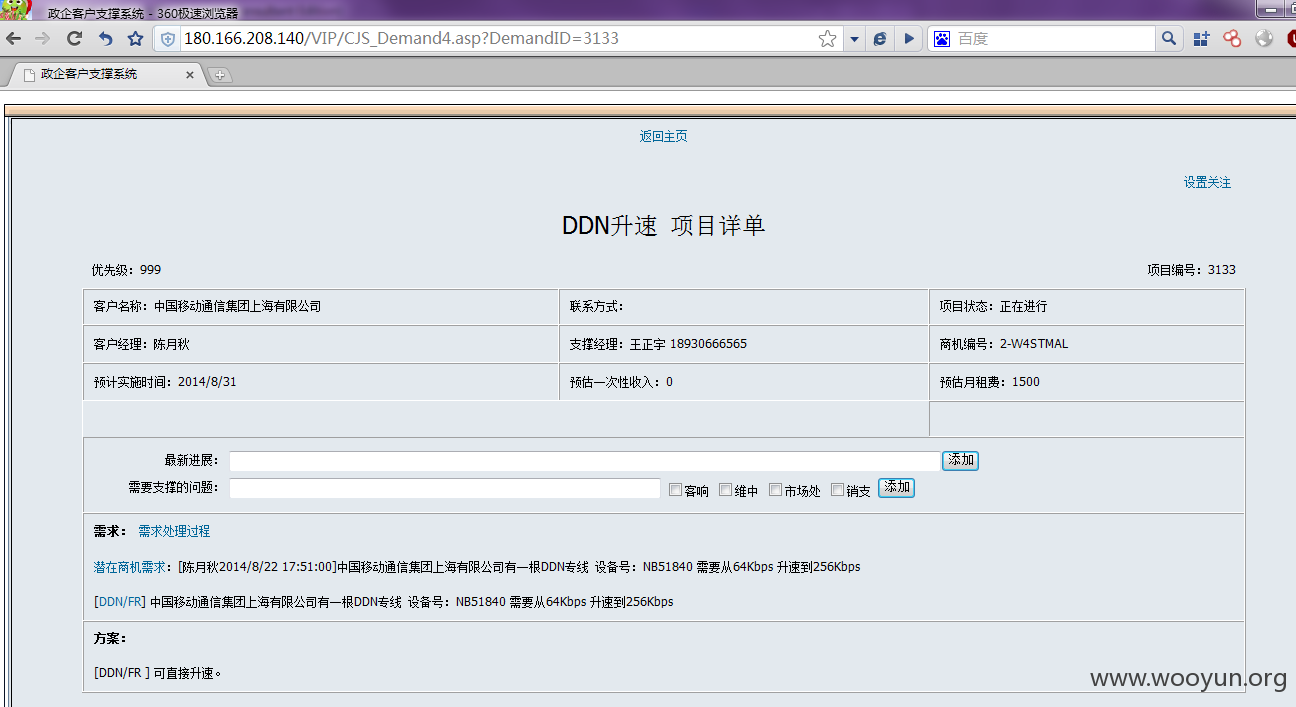Screen dimensions: 1296x707
Task: Open the extensions grid plus icon
Action: 1202,39
